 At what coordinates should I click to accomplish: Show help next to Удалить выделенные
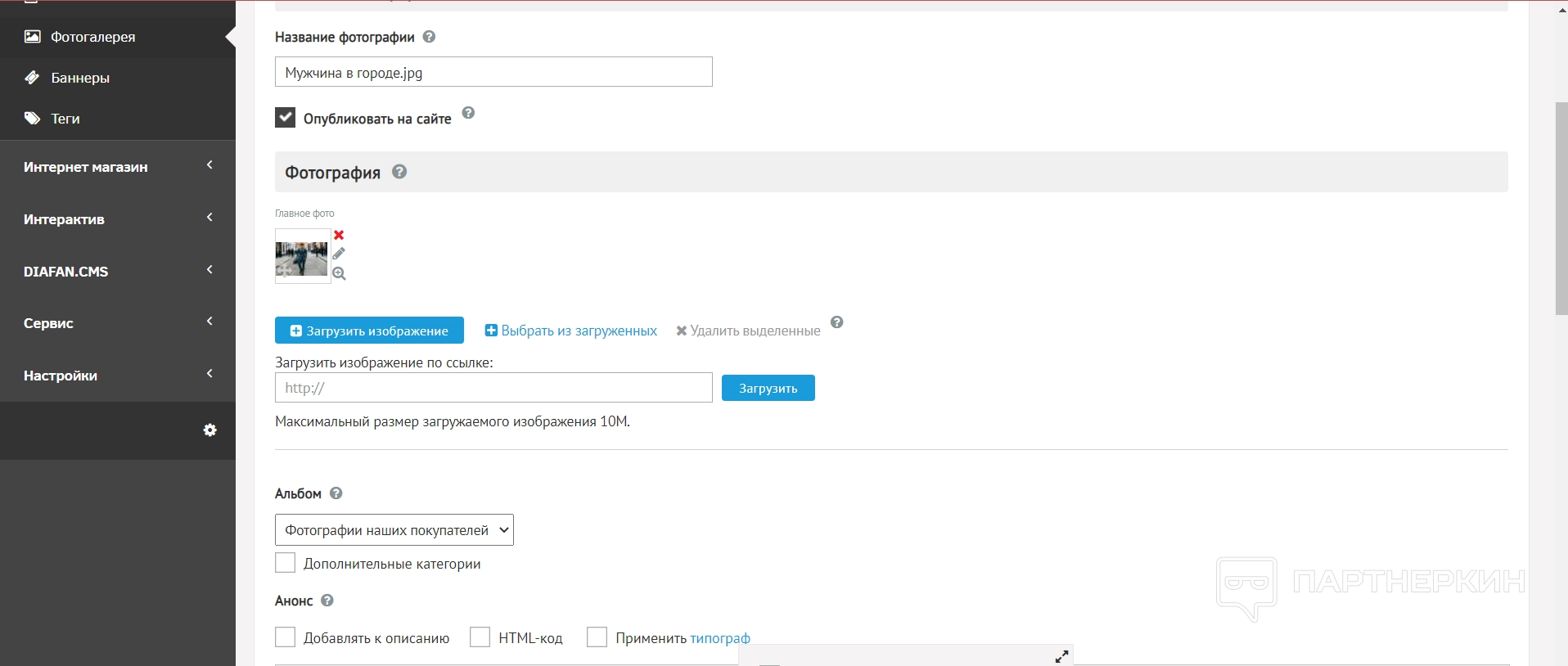tap(836, 322)
